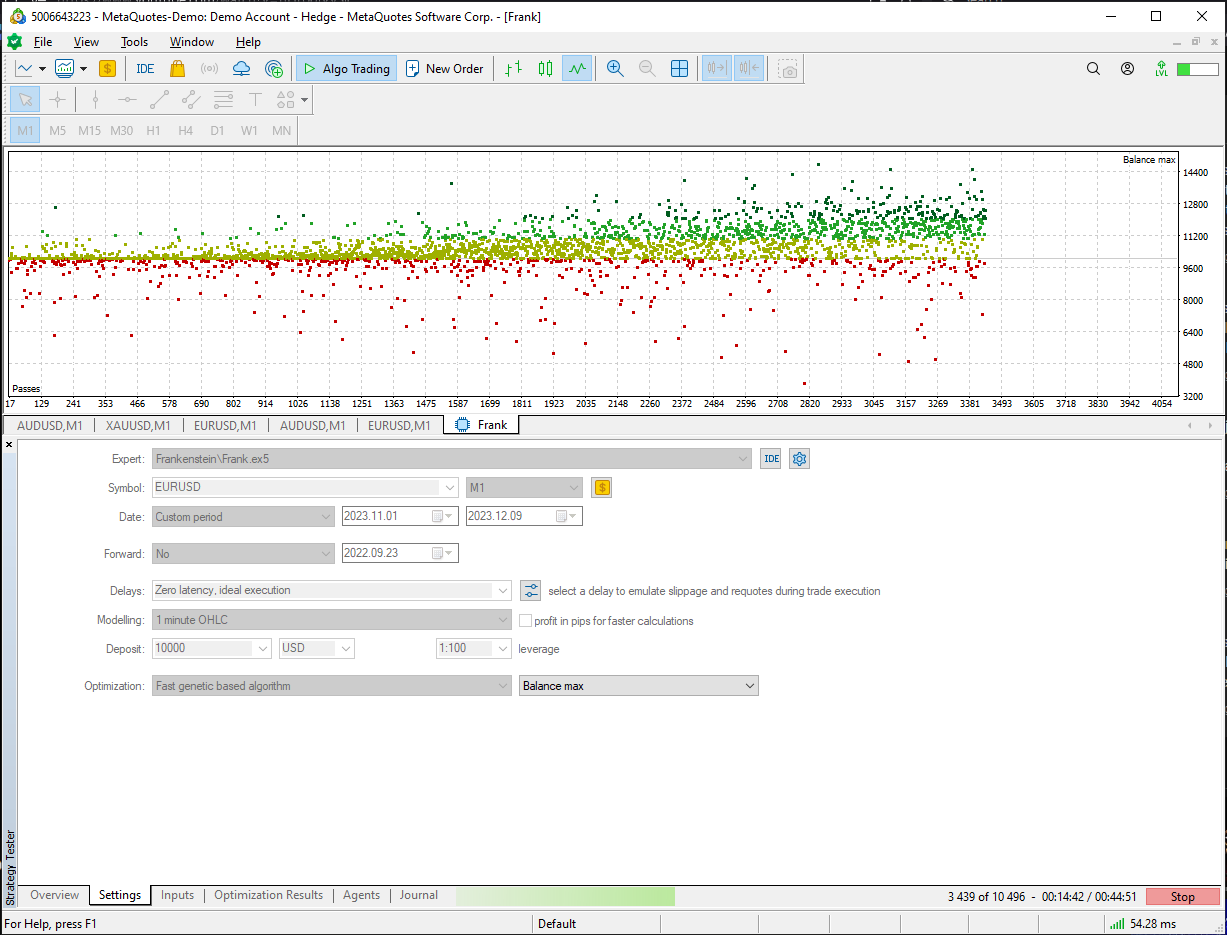
Task: Open the MetaEditor IDE from the toolbar
Action: tap(145, 69)
